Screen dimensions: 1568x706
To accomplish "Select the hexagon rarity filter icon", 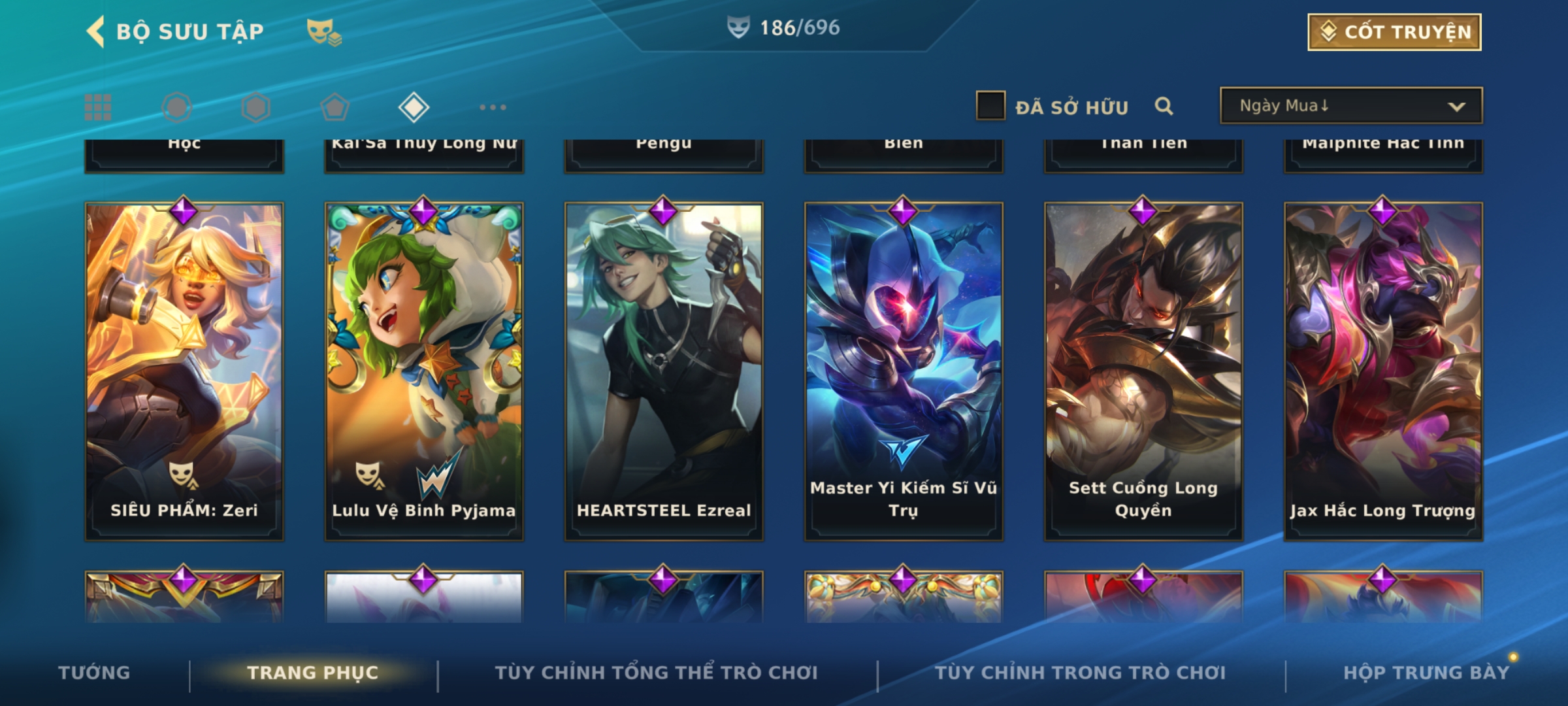I will tap(255, 107).
